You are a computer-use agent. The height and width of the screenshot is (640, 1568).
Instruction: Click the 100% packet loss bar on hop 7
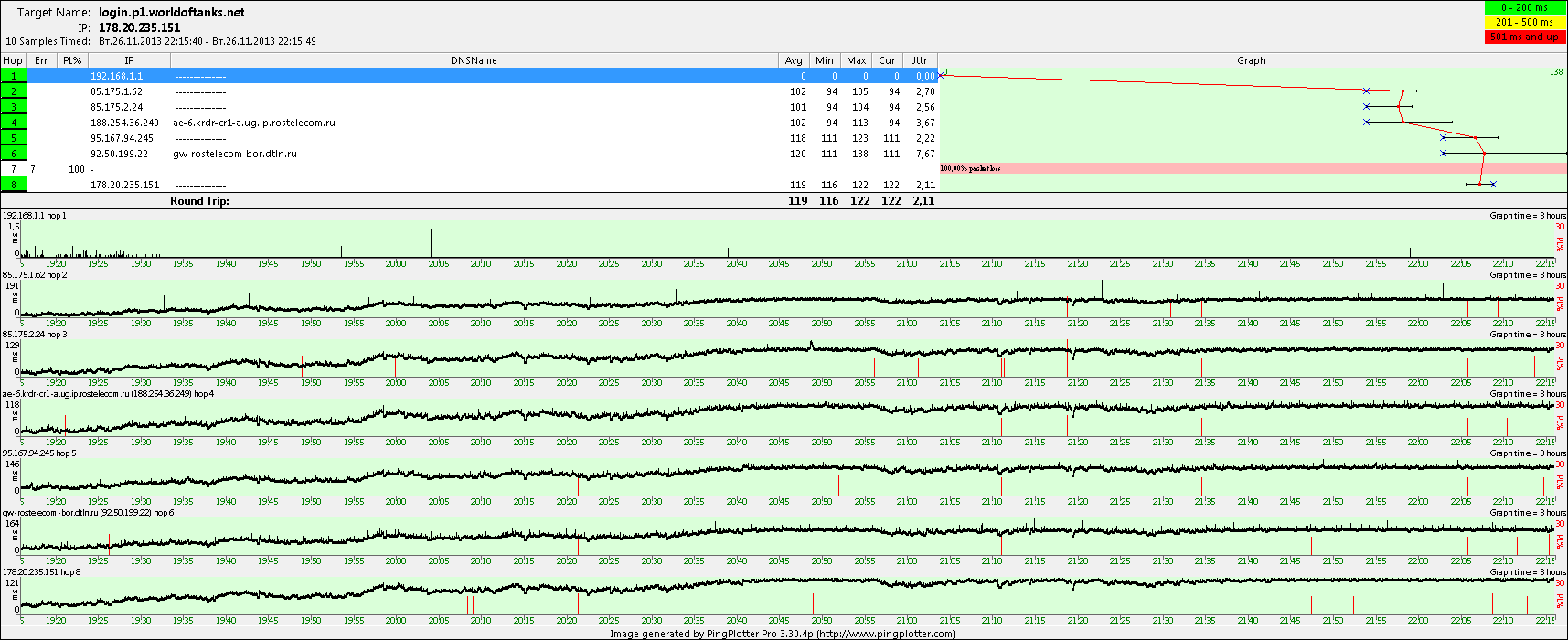[x=1253, y=169]
